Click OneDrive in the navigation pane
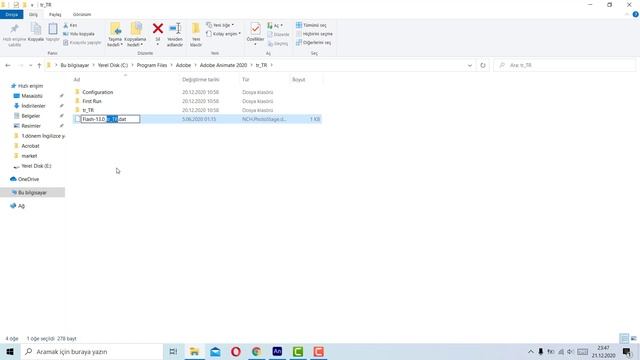Image resolution: width=640 pixels, height=360 pixels. click(28, 179)
